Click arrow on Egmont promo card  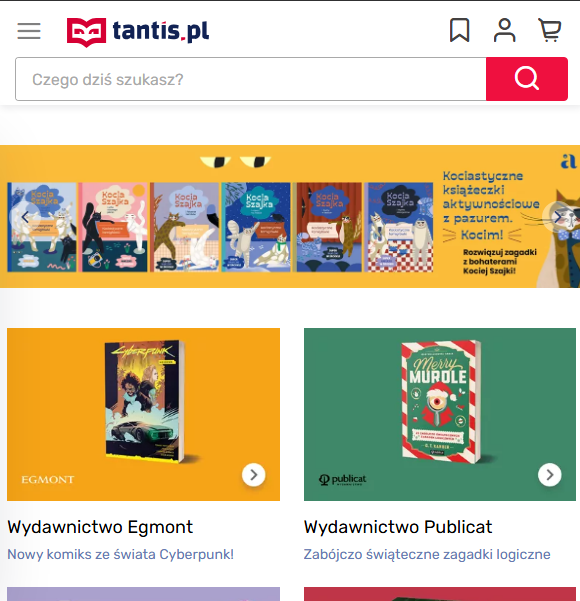(253, 475)
